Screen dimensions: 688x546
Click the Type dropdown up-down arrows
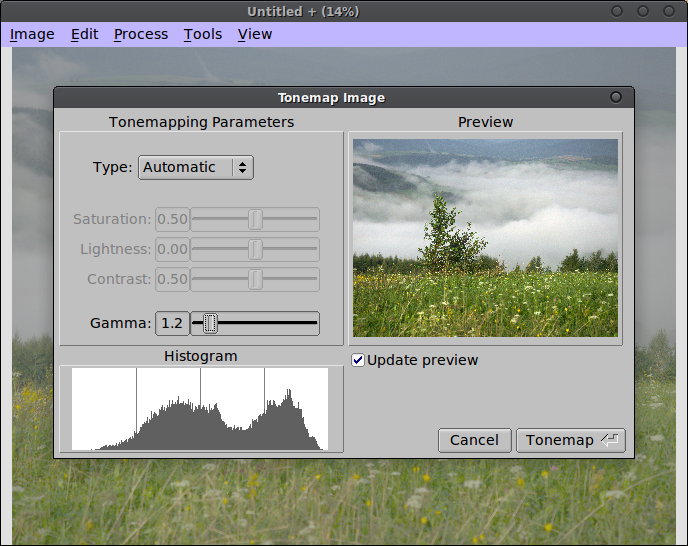(x=243, y=167)
